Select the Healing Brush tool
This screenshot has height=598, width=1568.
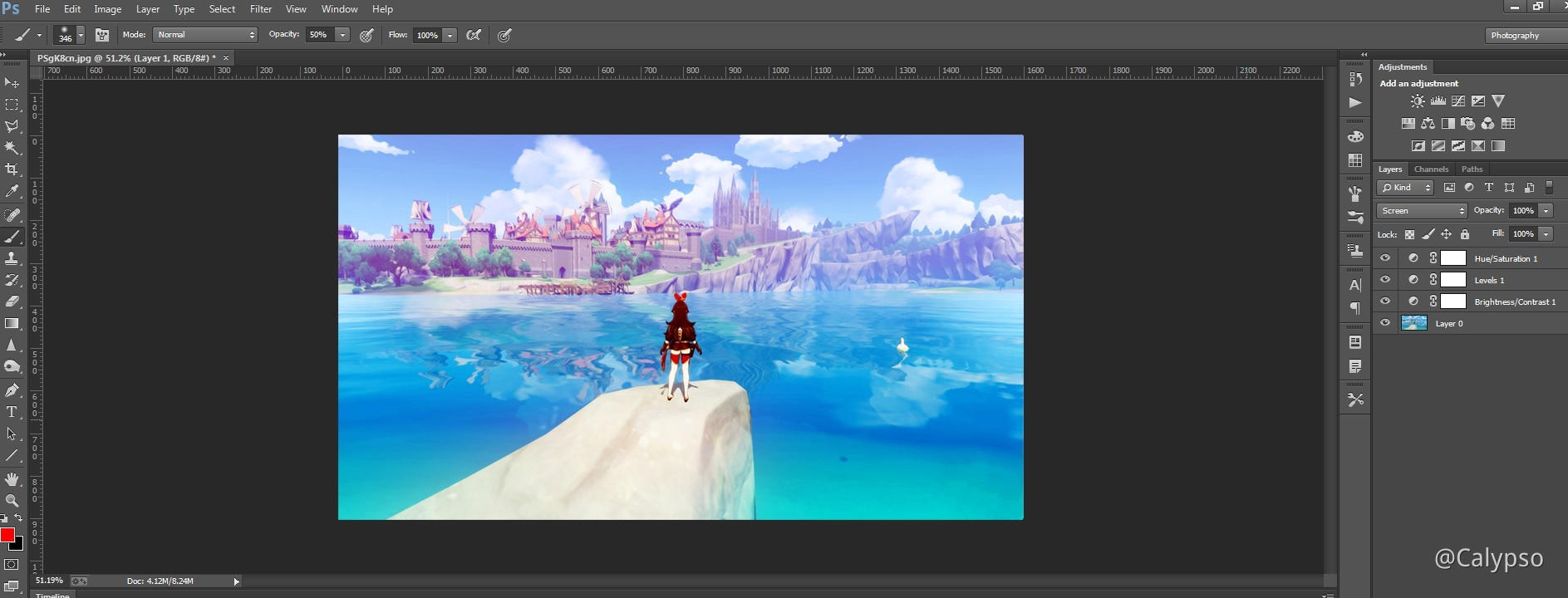12,215
